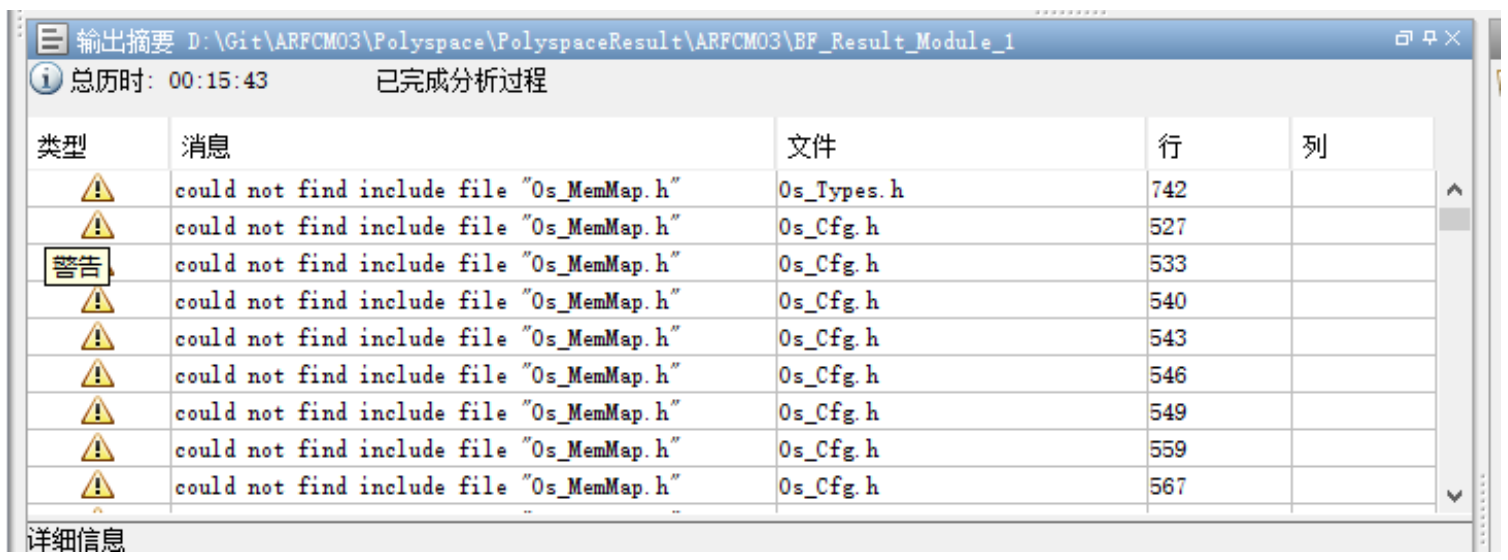Click warning icon for Os_Types.h line 742
1508x560 pixels.
[x=97, y=189]
